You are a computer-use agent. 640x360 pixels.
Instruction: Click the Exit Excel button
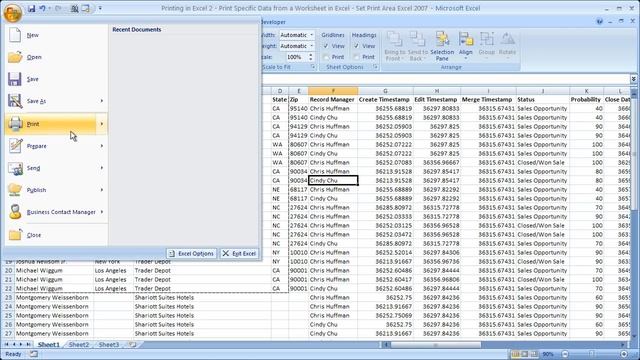tap(239, 253)
